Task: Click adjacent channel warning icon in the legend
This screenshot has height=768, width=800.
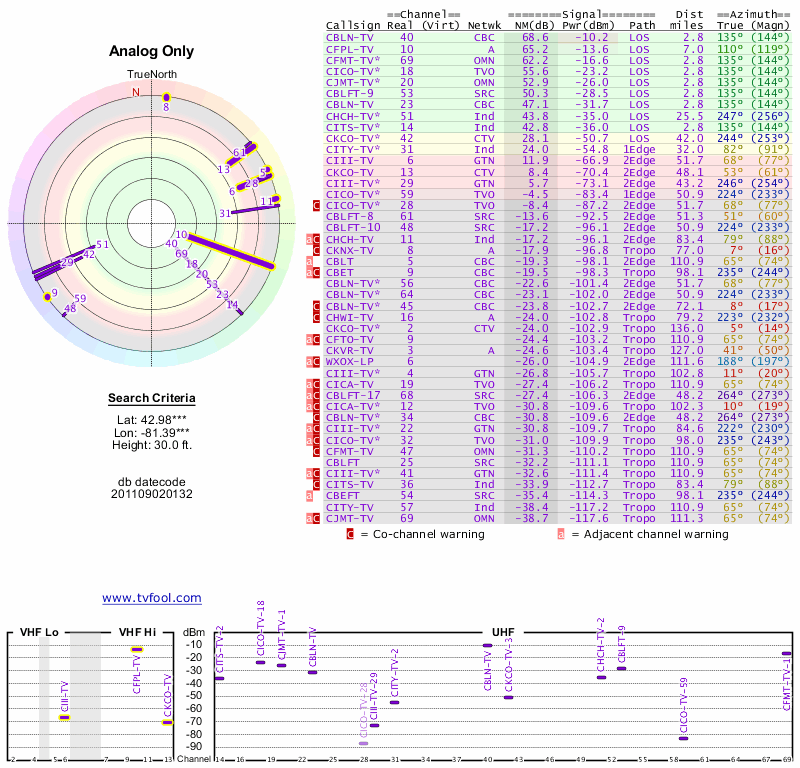Action: click(x=560, y=534)
